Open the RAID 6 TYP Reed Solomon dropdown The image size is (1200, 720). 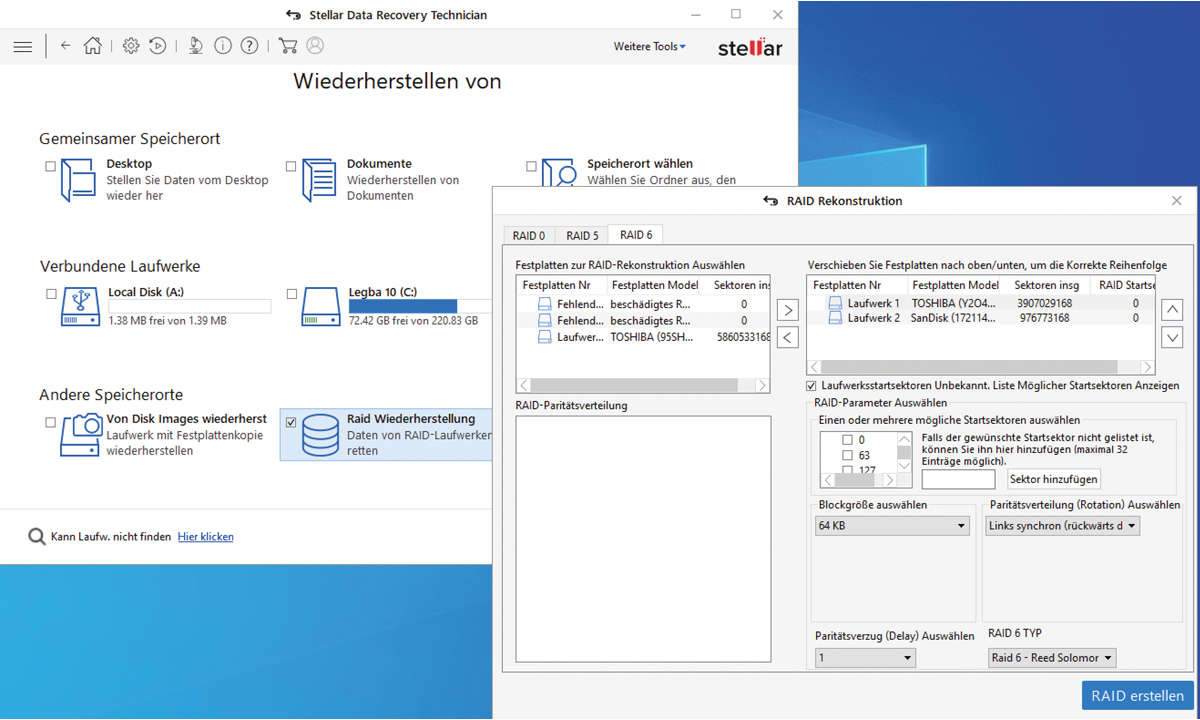coord(1052,658)
